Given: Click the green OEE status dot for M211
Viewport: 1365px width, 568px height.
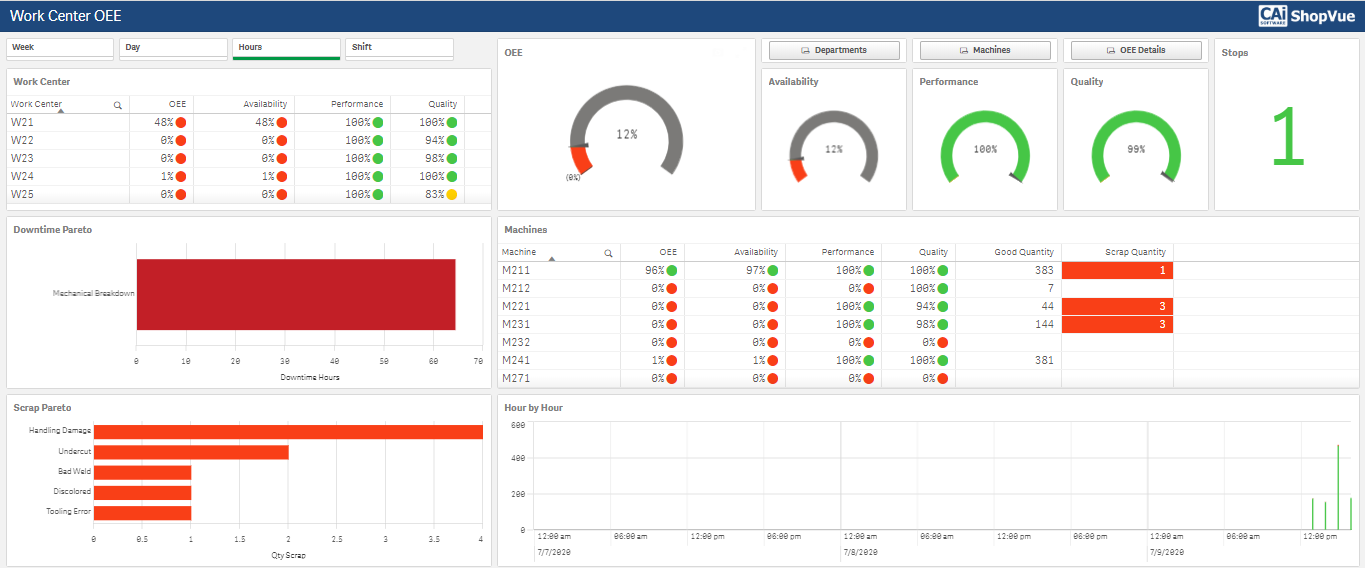Looking at the screenshot, I should [673, 271].
